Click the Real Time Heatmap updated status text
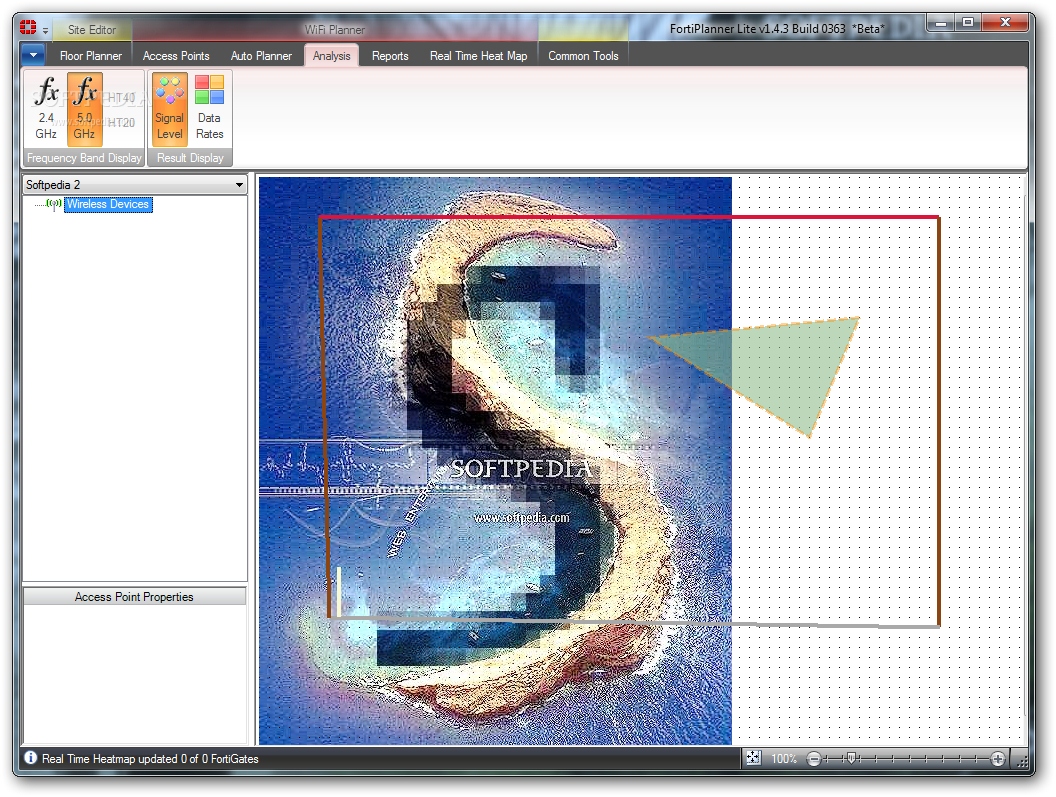The height and width of the screenshot is (797, 1056). pyautogui.click(x=150, y=759)
